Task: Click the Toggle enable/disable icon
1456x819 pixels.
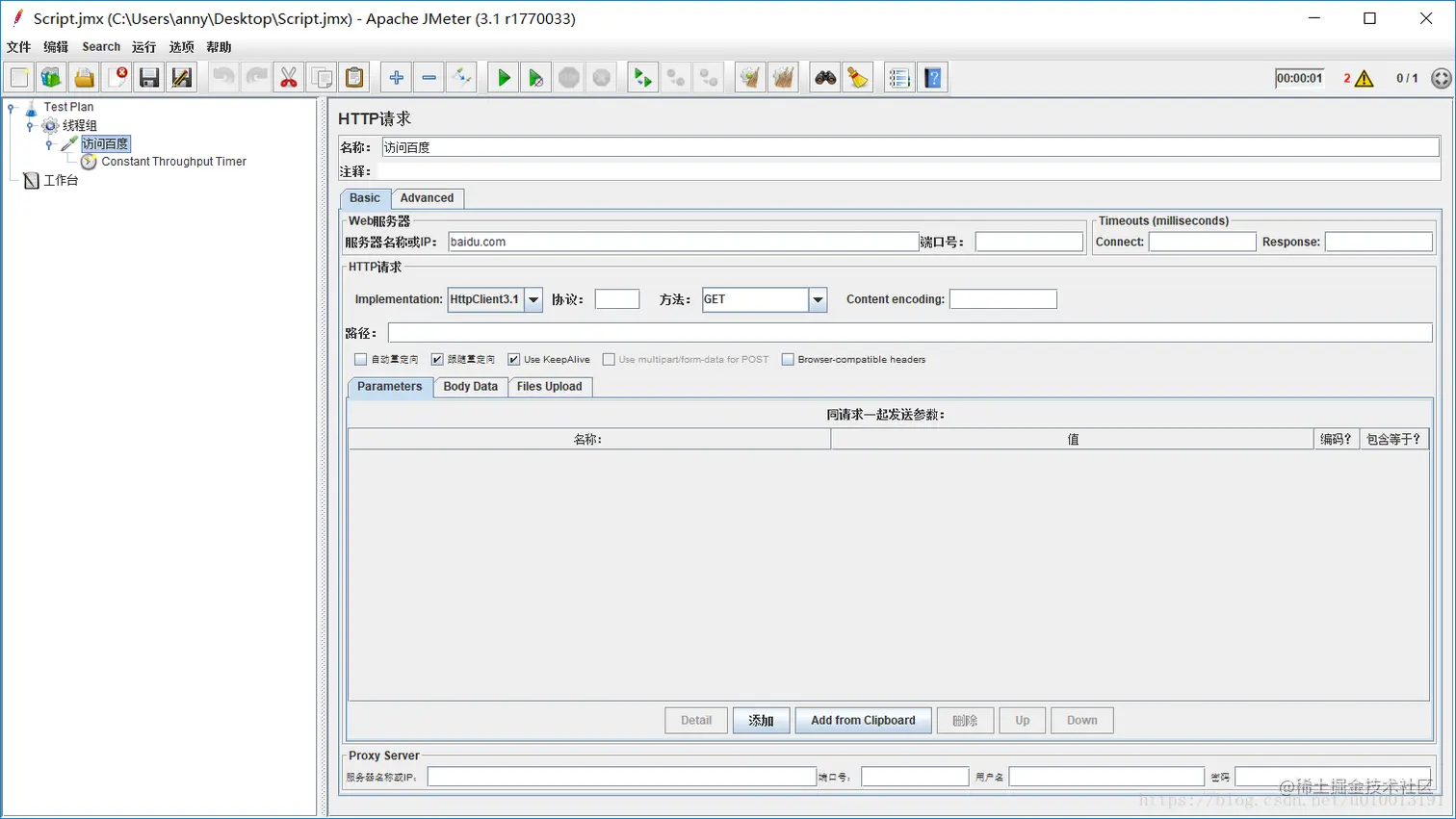Action: [461, 78]
